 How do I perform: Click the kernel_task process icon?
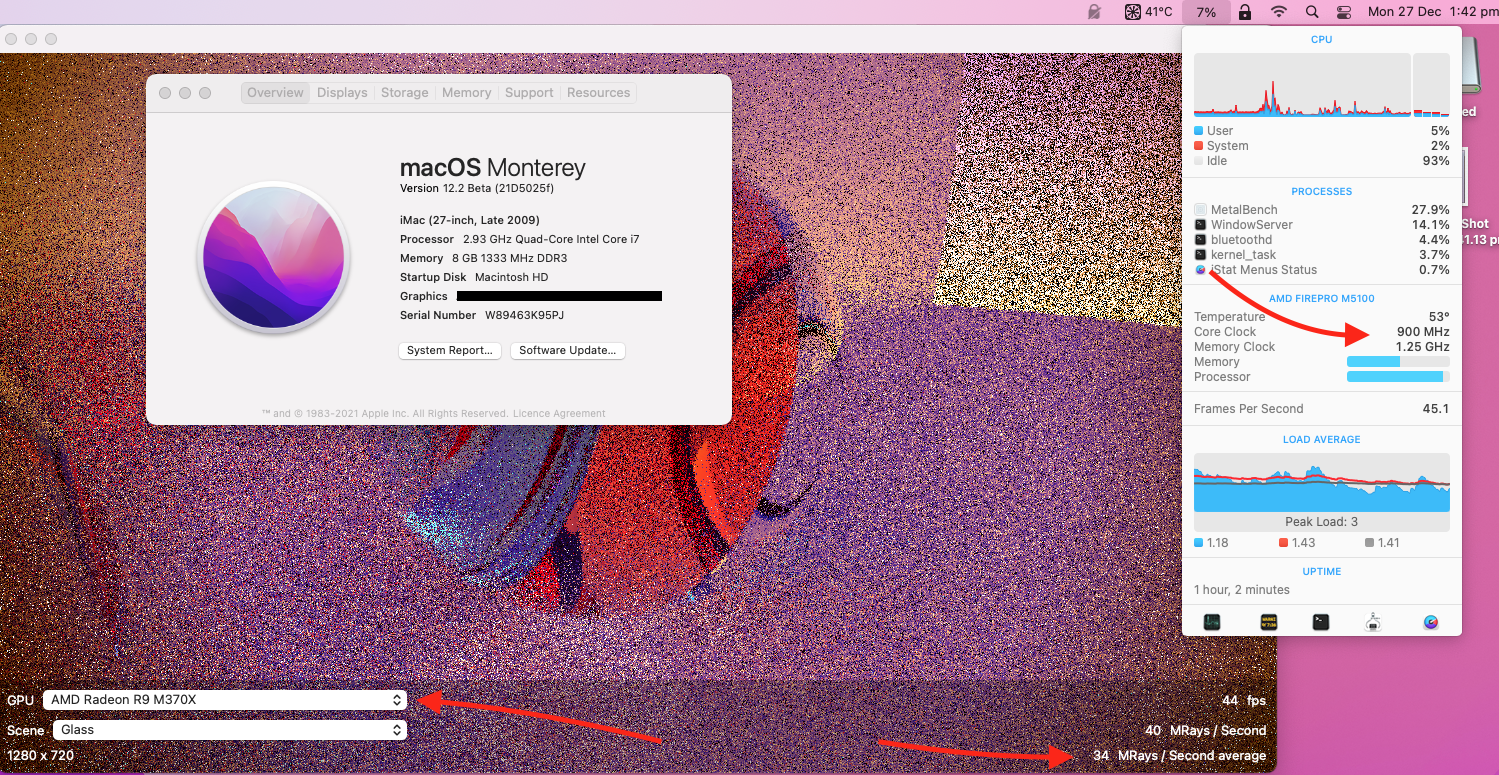pyautogui.click(x=1200, y=255)
